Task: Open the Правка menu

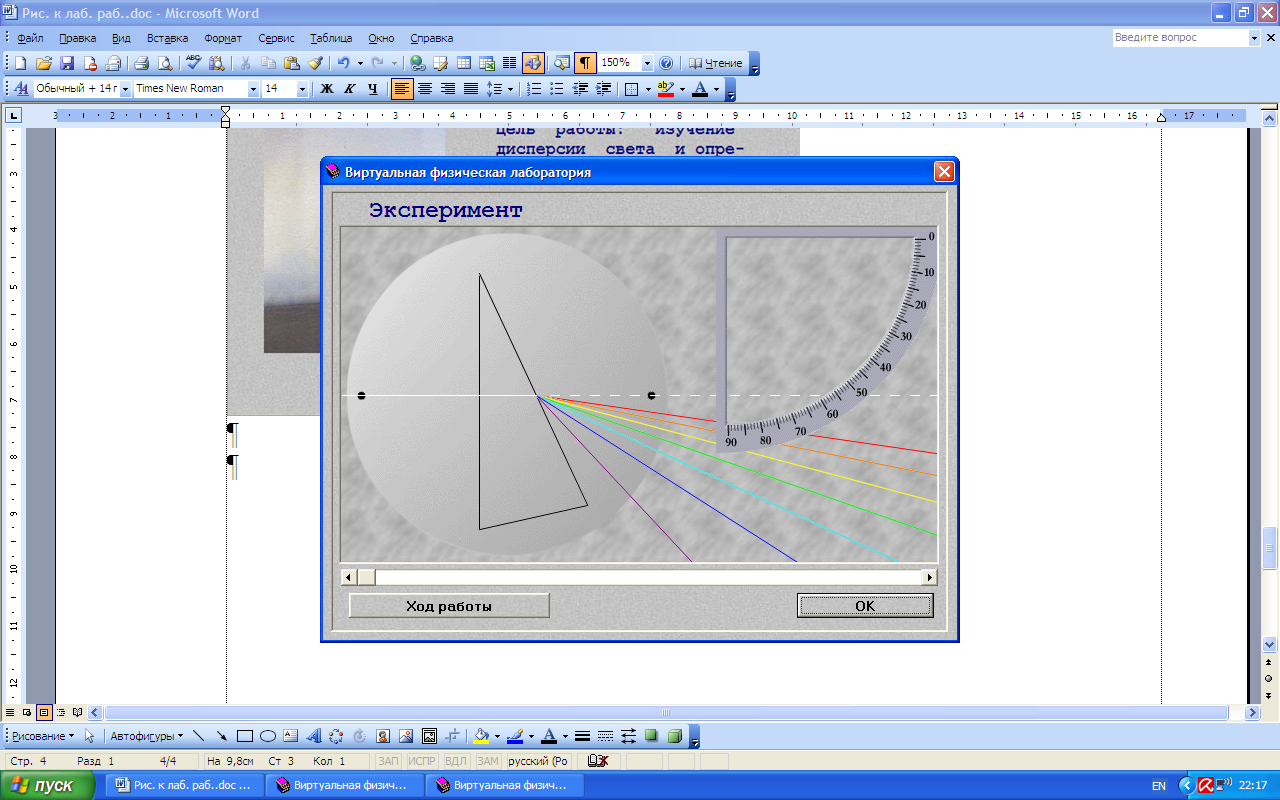Action: [x=77, y=38]
